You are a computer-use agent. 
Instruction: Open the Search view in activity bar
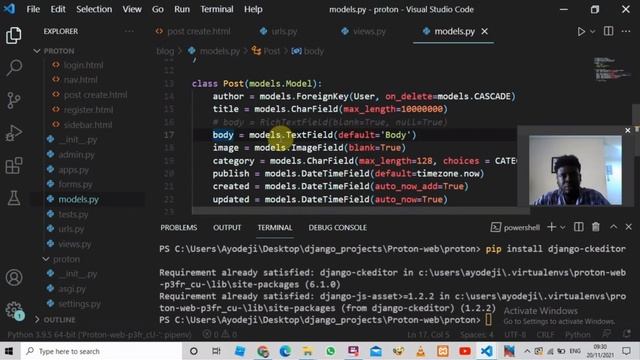[x=14, y=67]
